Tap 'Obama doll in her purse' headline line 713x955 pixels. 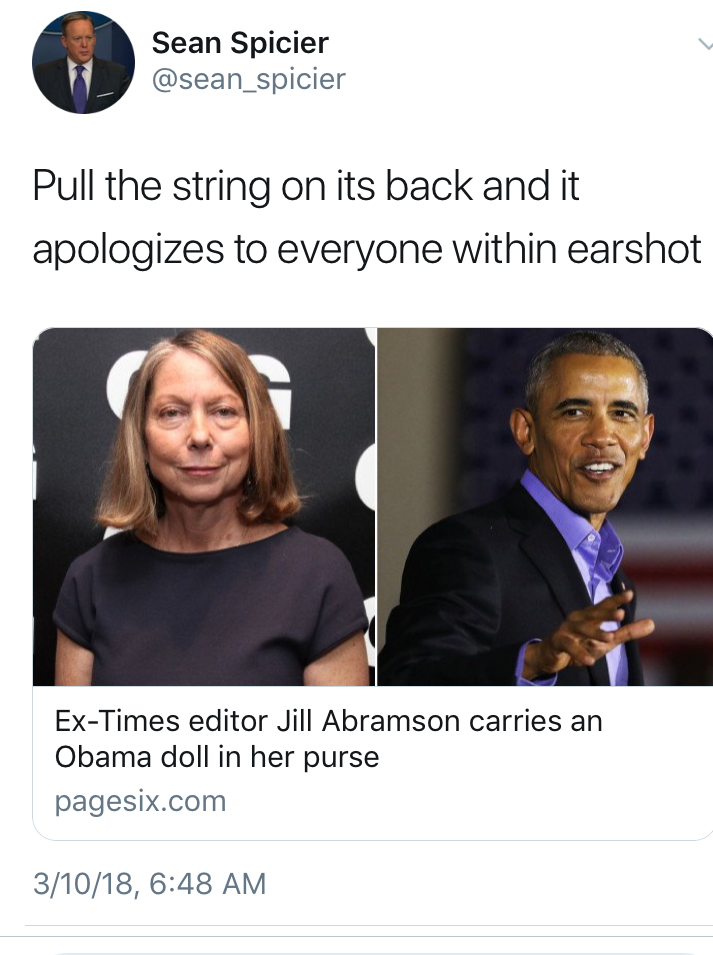(x=217, y=758)
